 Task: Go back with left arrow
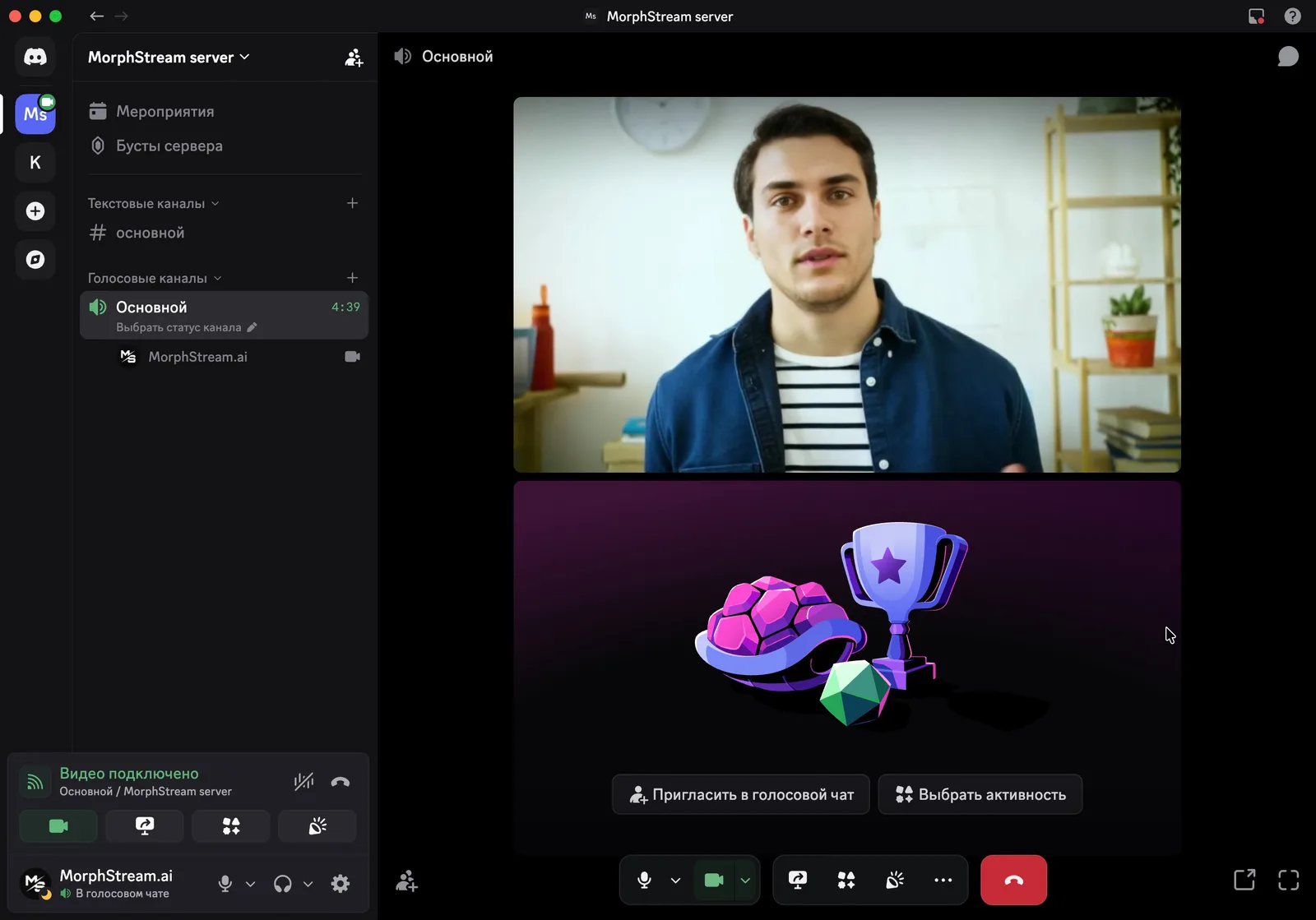(96, 16)
